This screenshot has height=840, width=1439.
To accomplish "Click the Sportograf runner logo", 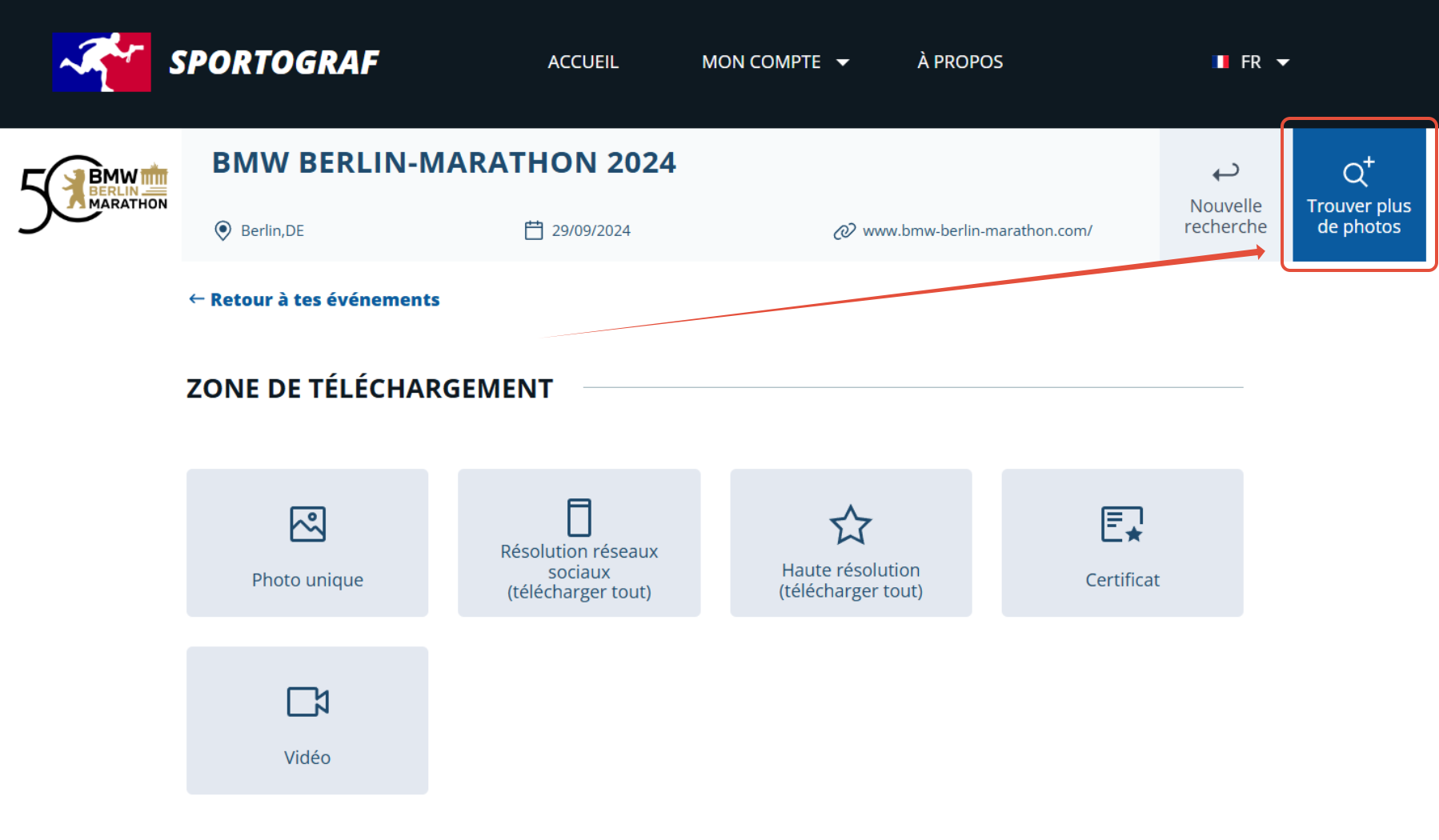I will [x=102, y=62].
